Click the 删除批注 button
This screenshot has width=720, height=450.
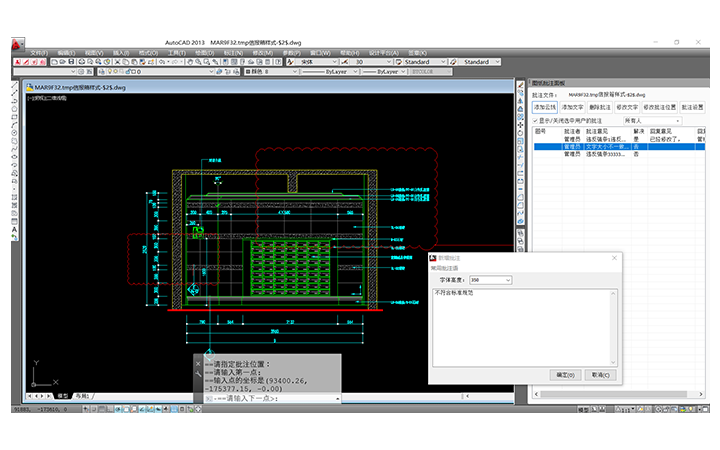coord(600,106)
